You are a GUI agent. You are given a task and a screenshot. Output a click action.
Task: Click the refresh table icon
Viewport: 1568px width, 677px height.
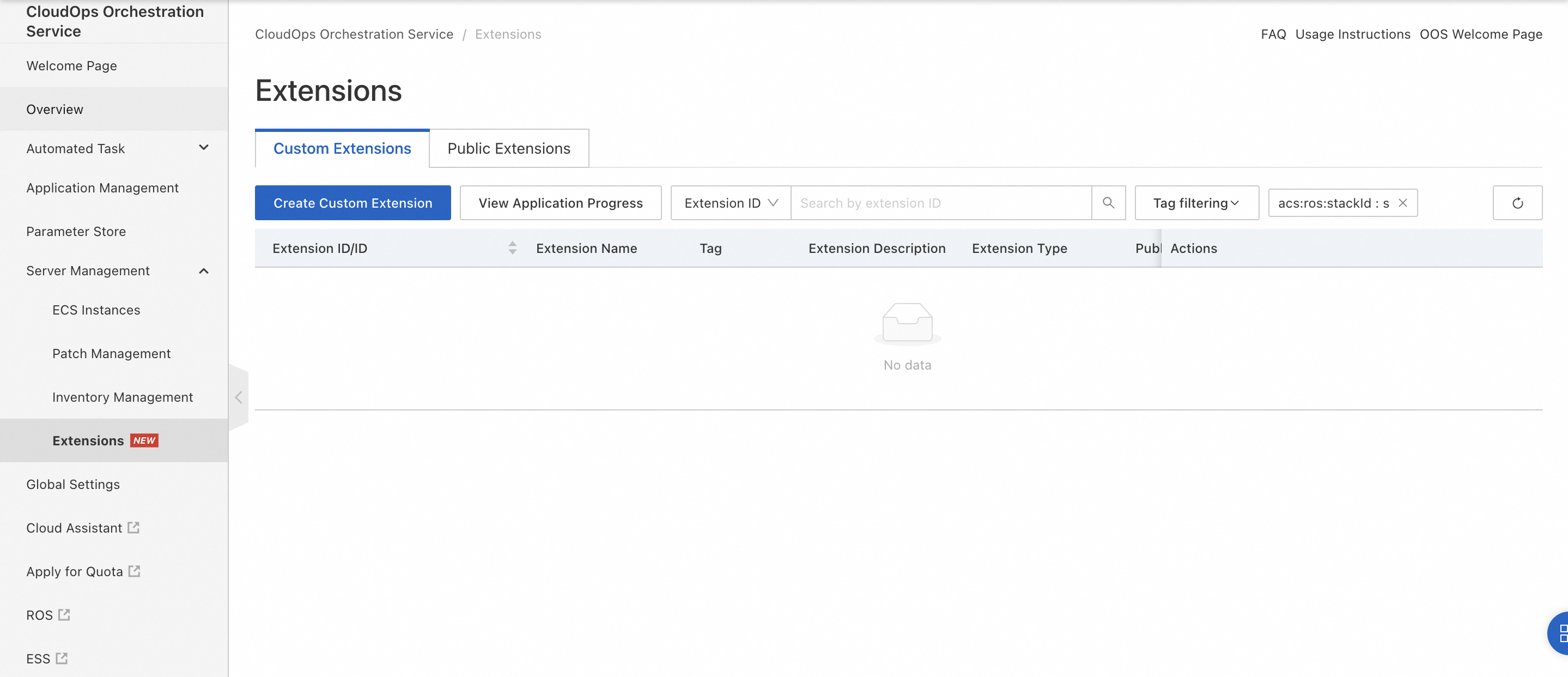pyautogui.click(x=1517, y=203)
